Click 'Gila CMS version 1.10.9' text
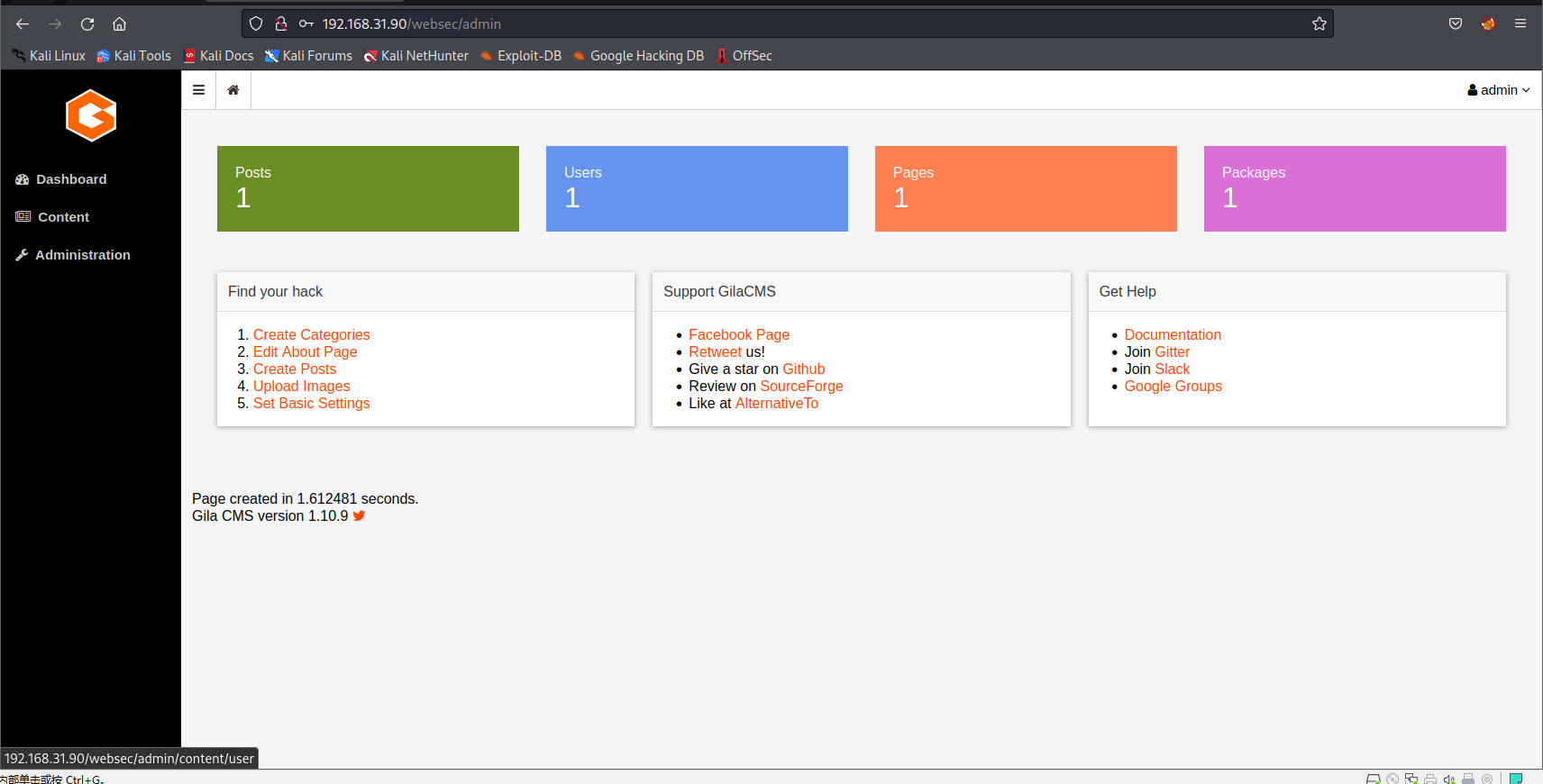1543x784 pixels. 269,516
